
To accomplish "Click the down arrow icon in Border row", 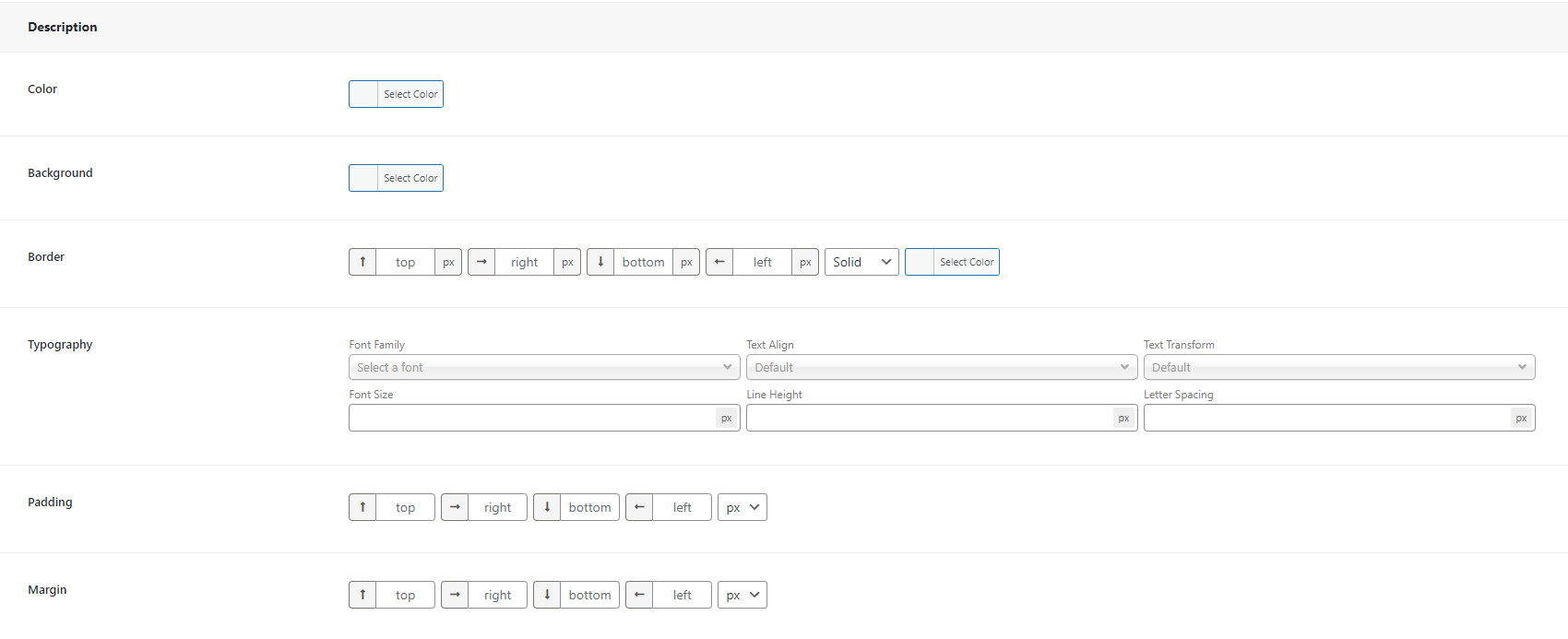I will tap(600, 262).
